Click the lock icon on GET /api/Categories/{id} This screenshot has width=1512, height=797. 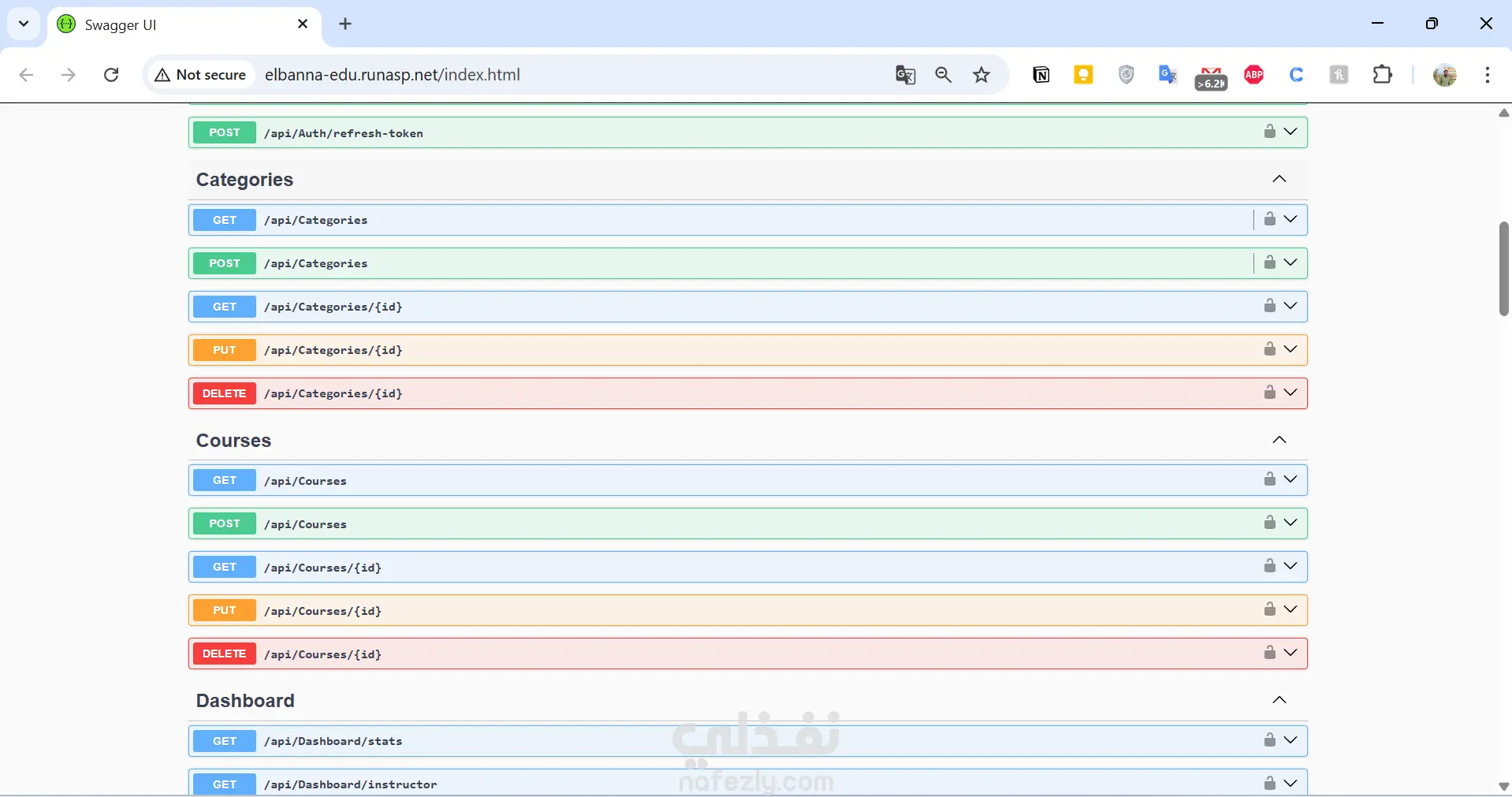[x=1269, y=306]
